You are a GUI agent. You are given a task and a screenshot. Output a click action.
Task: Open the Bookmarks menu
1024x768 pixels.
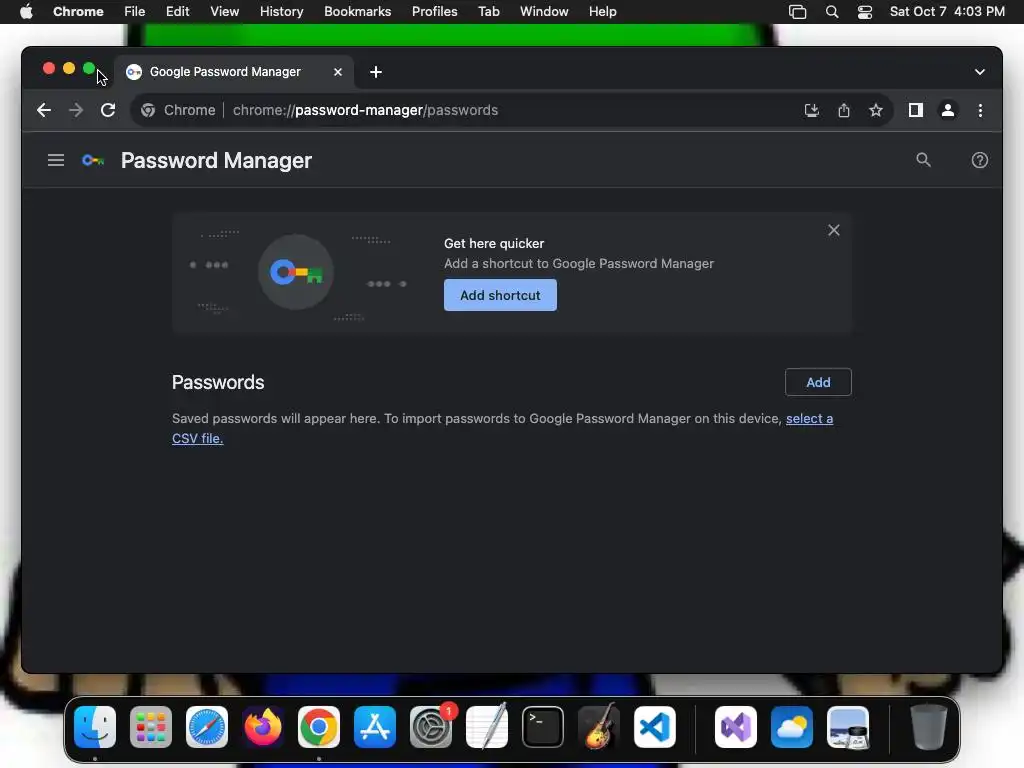click(357, 12)
